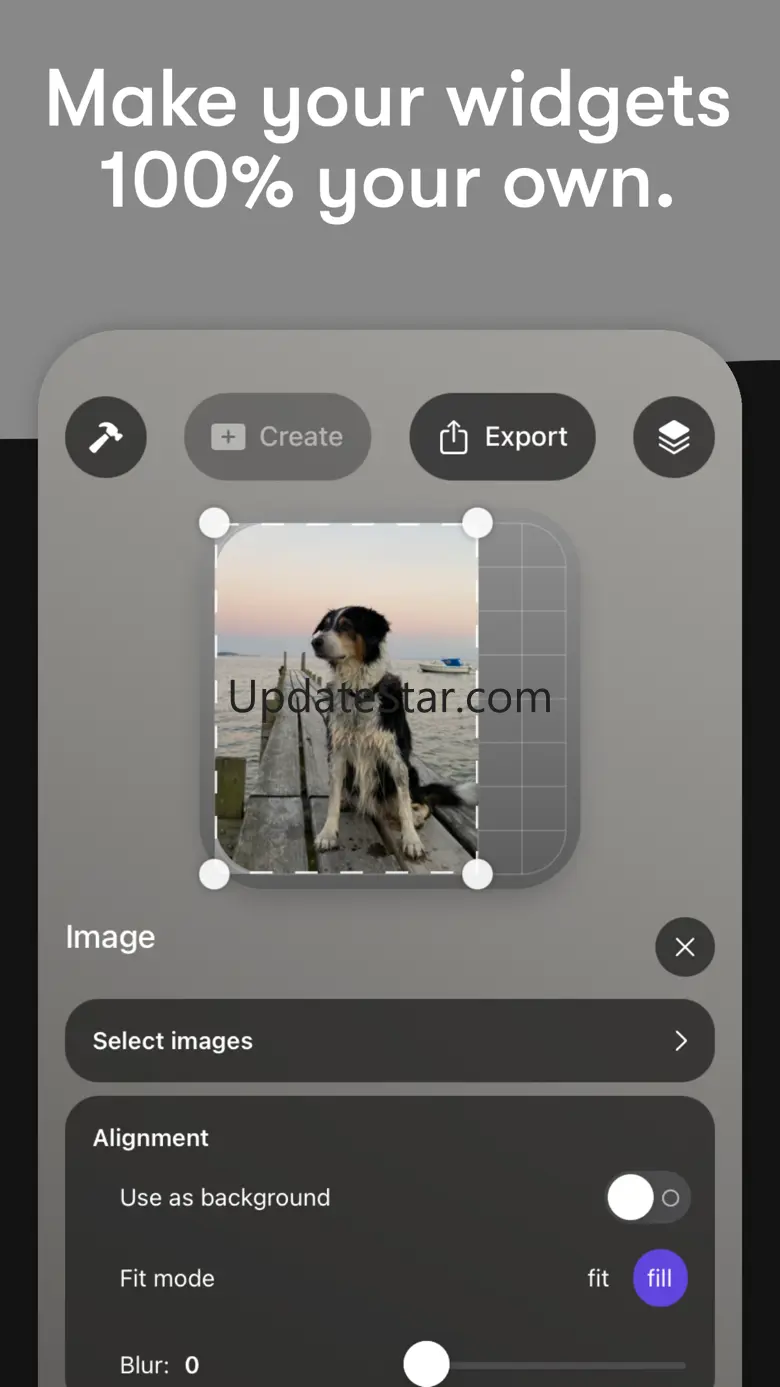Select the top-right resize handle

click(x=477, y=522)
